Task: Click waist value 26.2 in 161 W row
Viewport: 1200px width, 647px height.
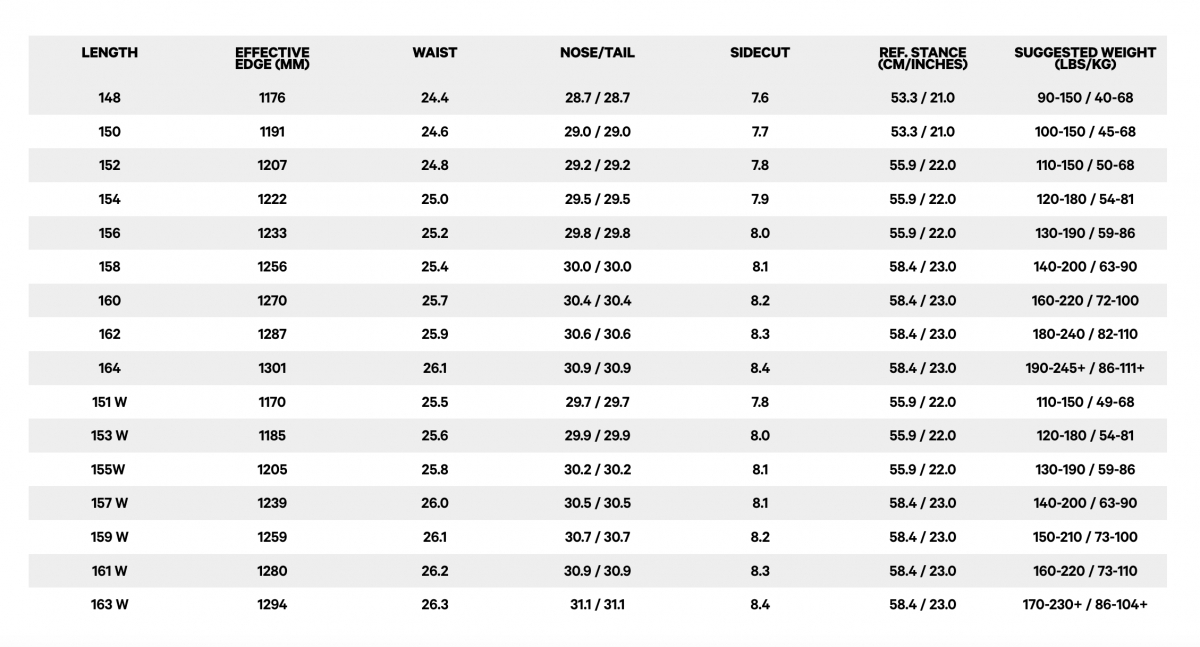Action: coord(435,570)
